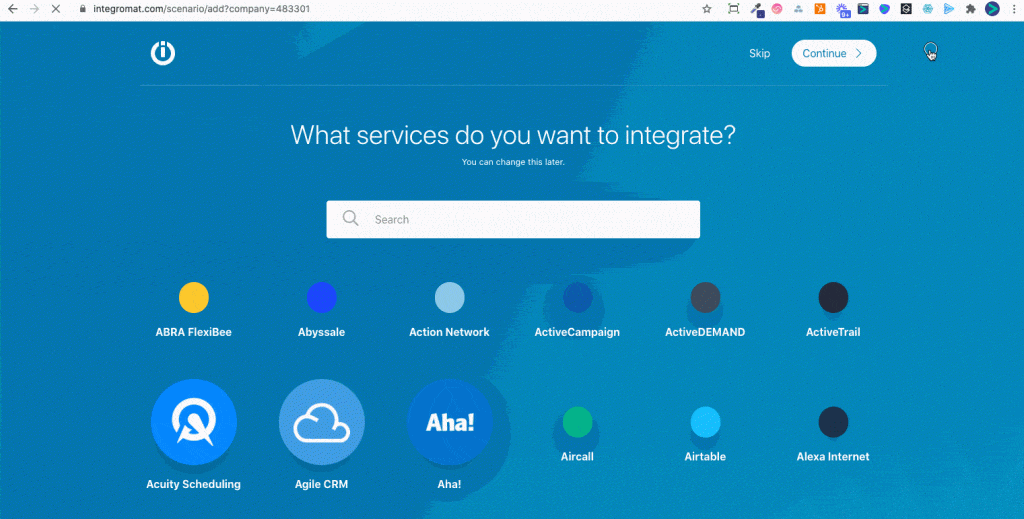Screen dimensions: 1024x519
Task: Select the ABRA FlexiBee service icon
Action: (x=194, y=298)
